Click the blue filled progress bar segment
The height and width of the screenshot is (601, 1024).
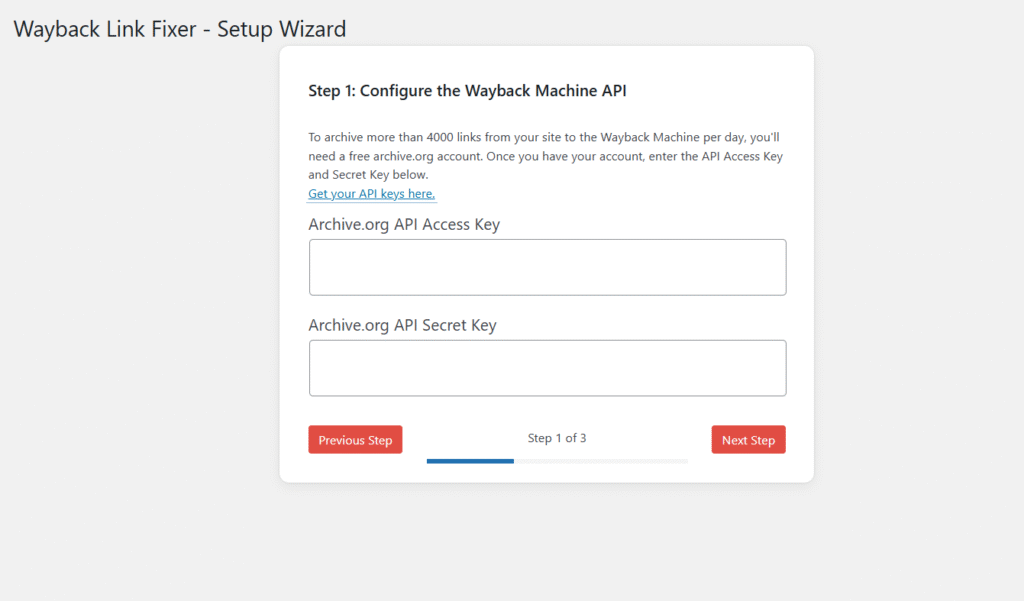click(470, 461)
